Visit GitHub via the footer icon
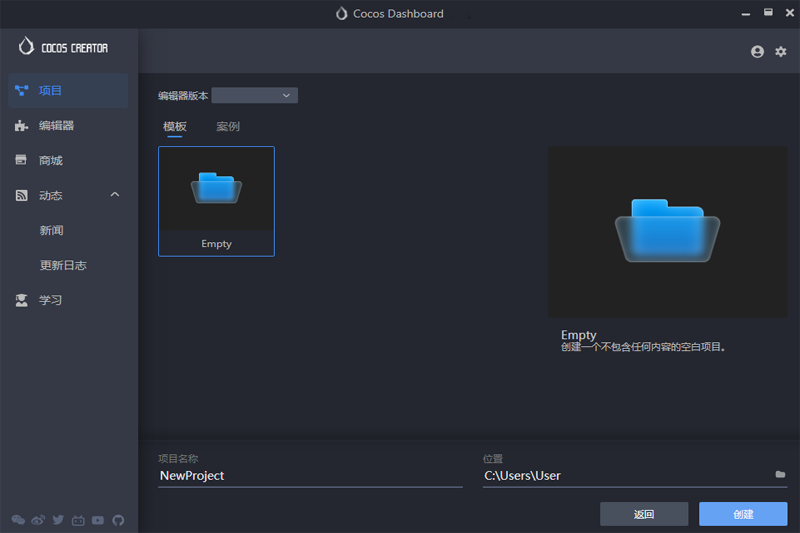Viewport: 800px width, 533px height. click(118, 520)
